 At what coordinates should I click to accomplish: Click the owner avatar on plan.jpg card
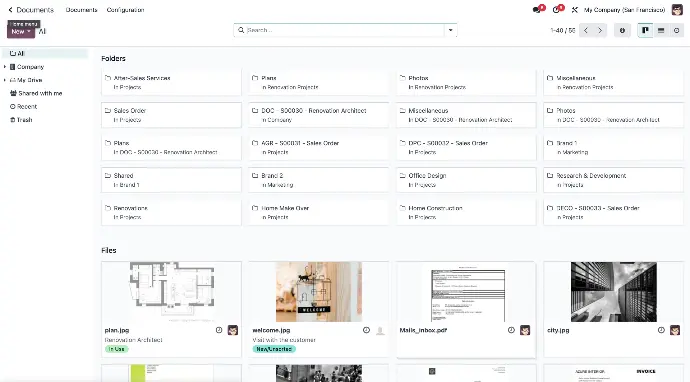click(x=233, y=330)
